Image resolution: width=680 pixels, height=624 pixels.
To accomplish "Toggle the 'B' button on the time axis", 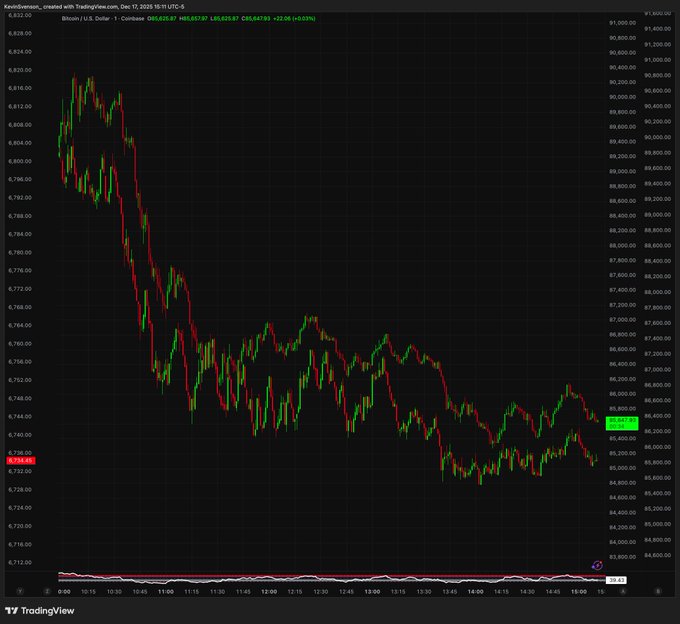I will point(658,591).
